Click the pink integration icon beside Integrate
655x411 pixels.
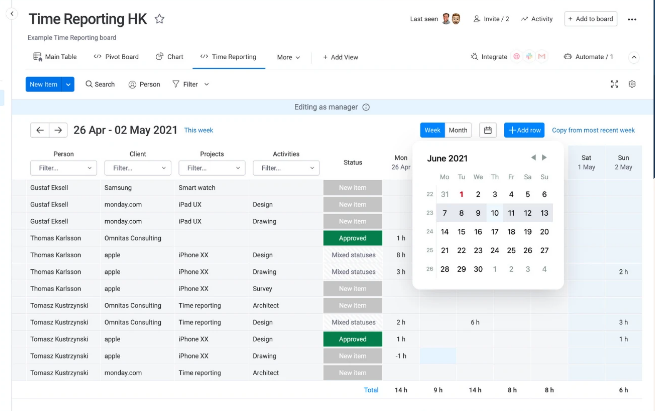tap(517, 56)
